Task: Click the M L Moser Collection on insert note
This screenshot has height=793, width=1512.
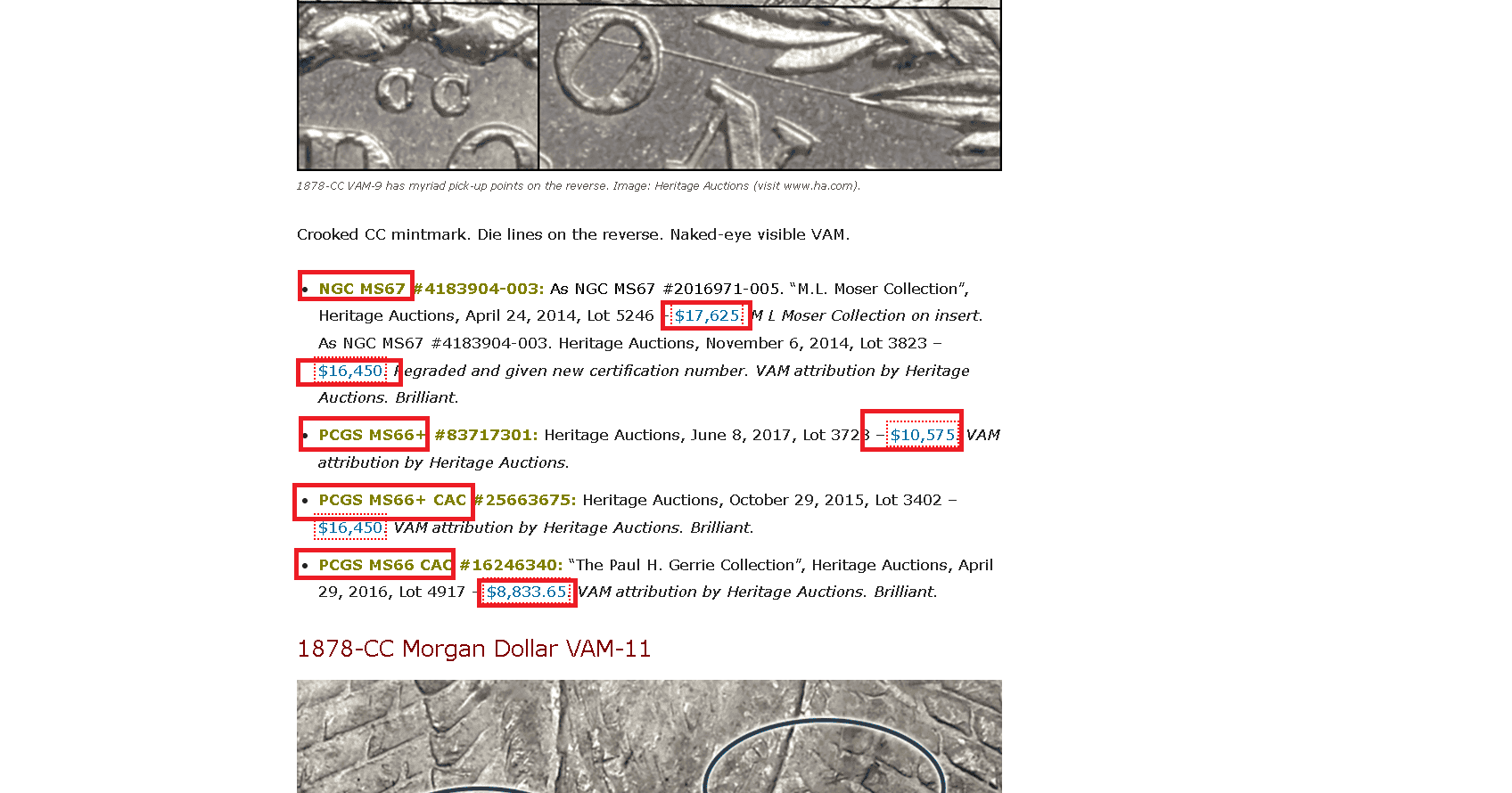Action: (x=867, y=315)
